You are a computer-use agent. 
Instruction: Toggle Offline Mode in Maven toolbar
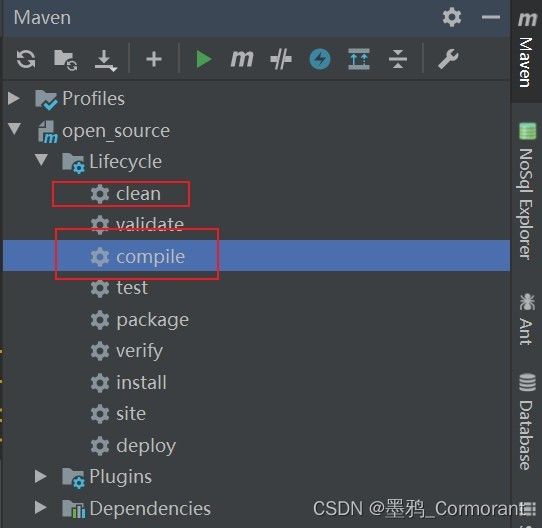[x=281, y=59]
